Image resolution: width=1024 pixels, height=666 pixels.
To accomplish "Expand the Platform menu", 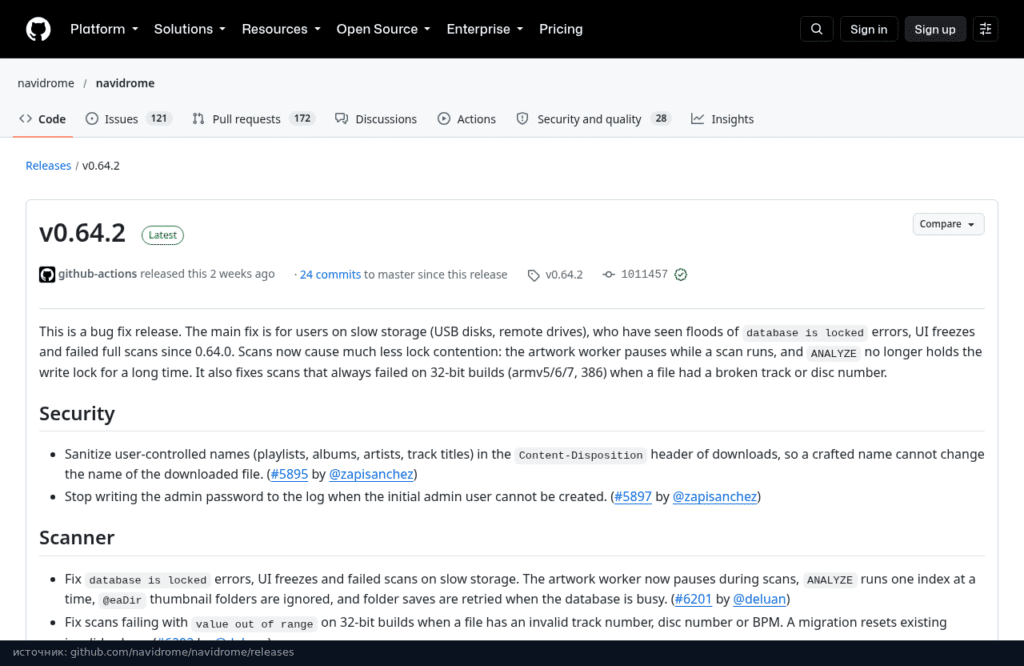I will coord(104,29).
